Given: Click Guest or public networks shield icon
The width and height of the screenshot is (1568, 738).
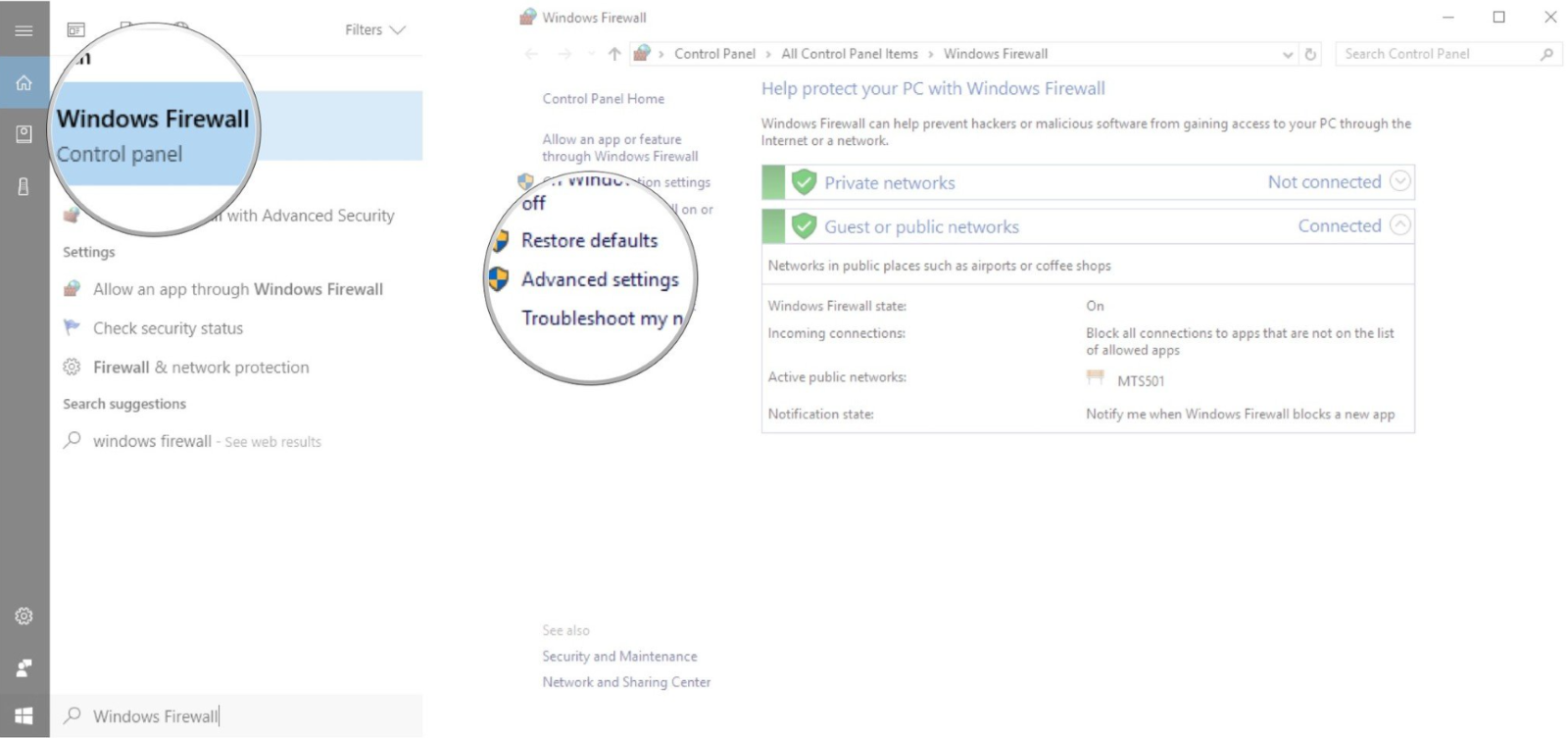Looking at the screenshot, I should [804, 226].
